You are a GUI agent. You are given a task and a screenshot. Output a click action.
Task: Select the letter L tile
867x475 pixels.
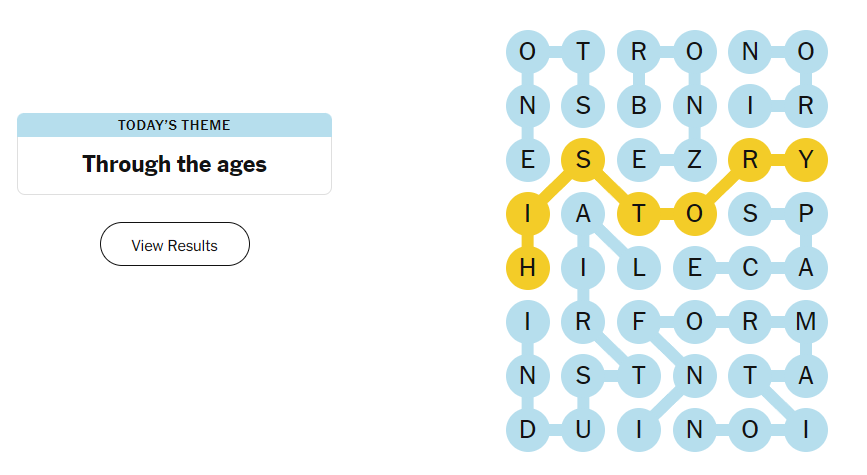point(639,268)
